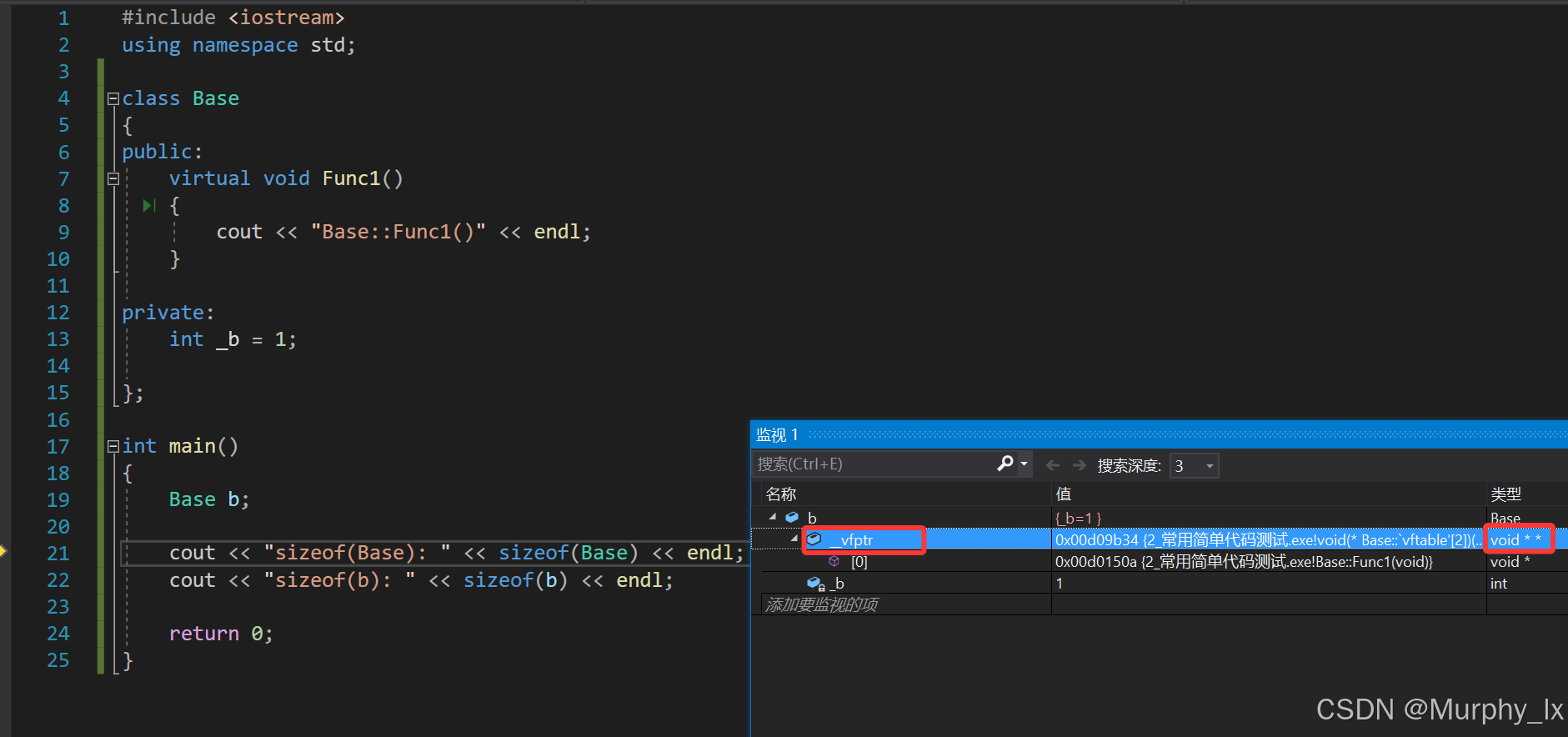The height and width of the screenshot is (737, 1568).
Task: Click sizeof(b) expression on line 22
Action: point(516,580)
